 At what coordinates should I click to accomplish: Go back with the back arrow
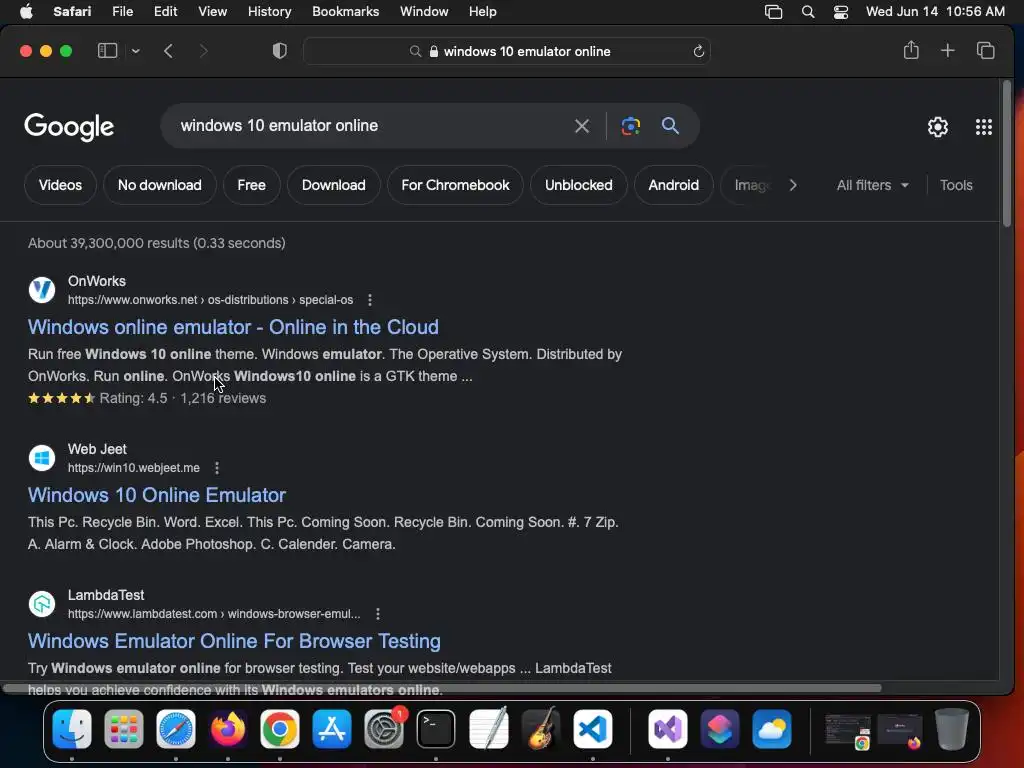pyautogui.click(x=168, y=51)
